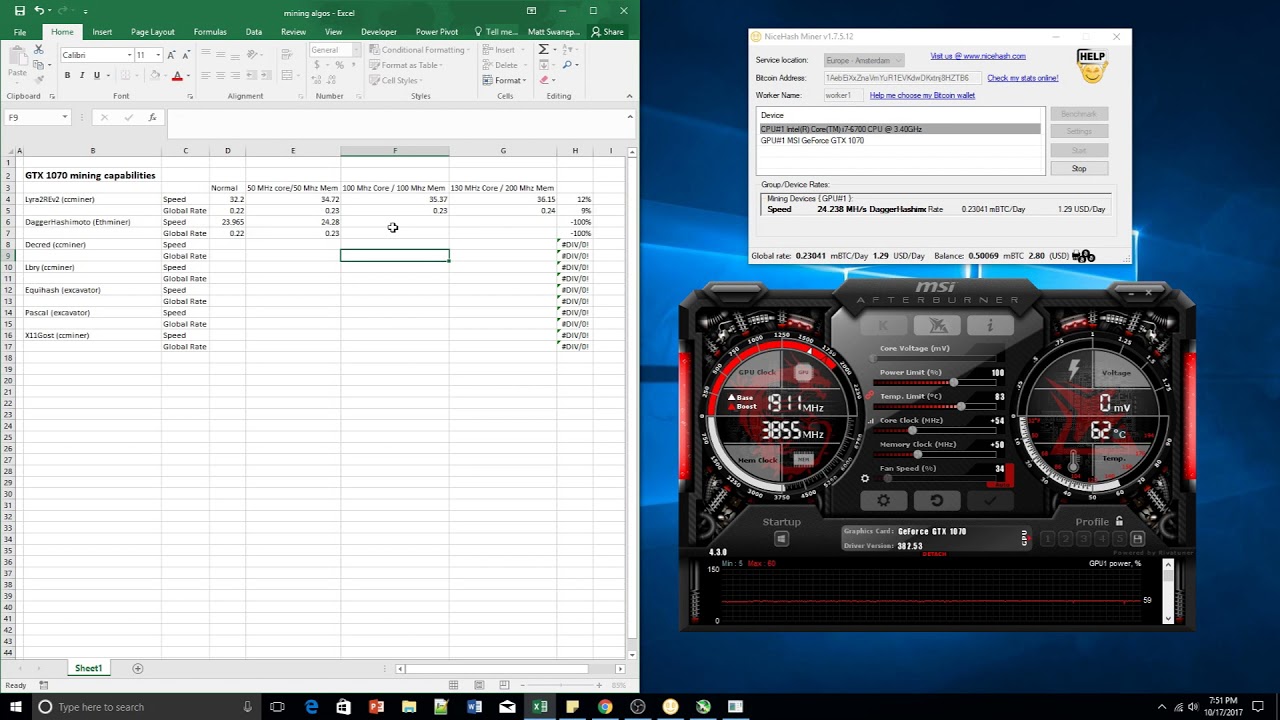1280x720 pixels.
Task: Increase decimal places in the Number group
Action: [316, 80]
